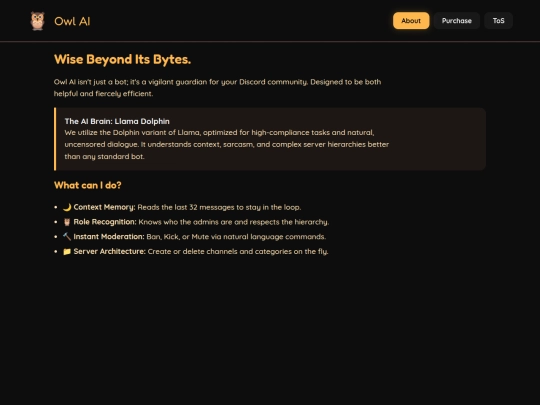Select the Context Memory label
This screenshot has width=540, height=405.
coord(104,207)
